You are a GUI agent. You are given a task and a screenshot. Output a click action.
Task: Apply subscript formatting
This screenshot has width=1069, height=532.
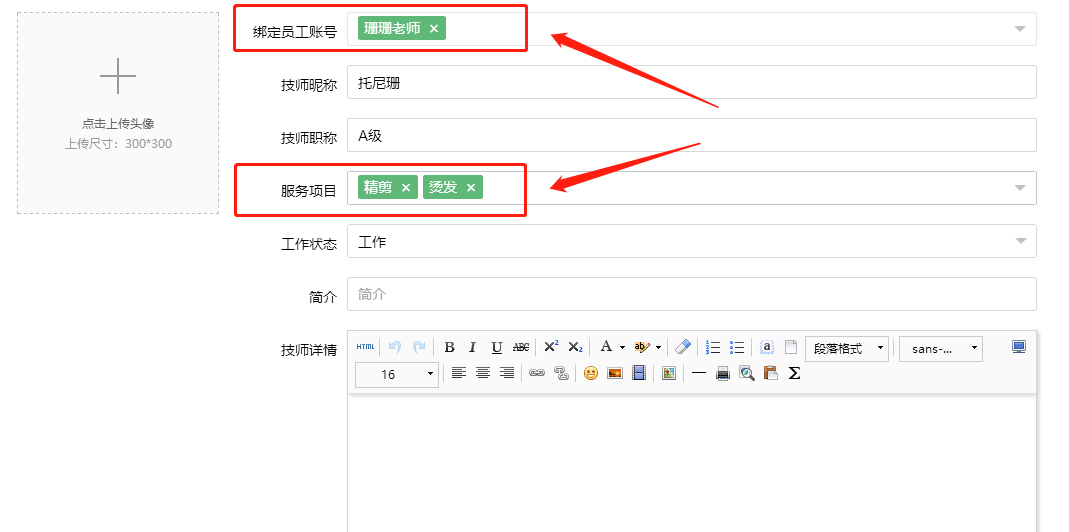point(575,347)
